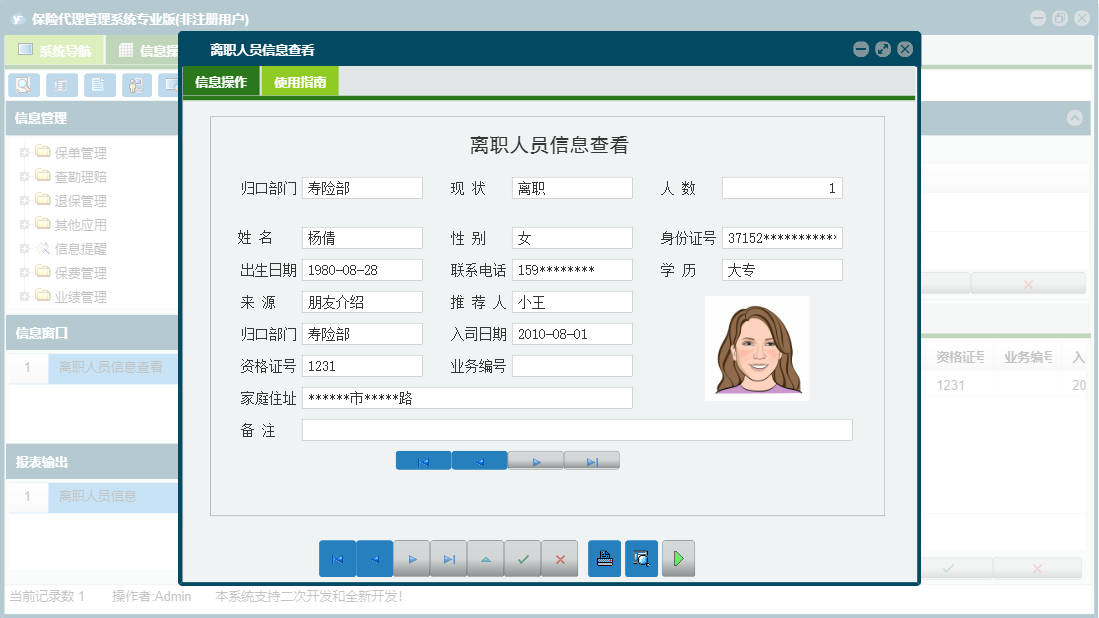This screenshot has width=1099, height=618.
Task: Jump to the first record
Action: click(x=337, y=559)
